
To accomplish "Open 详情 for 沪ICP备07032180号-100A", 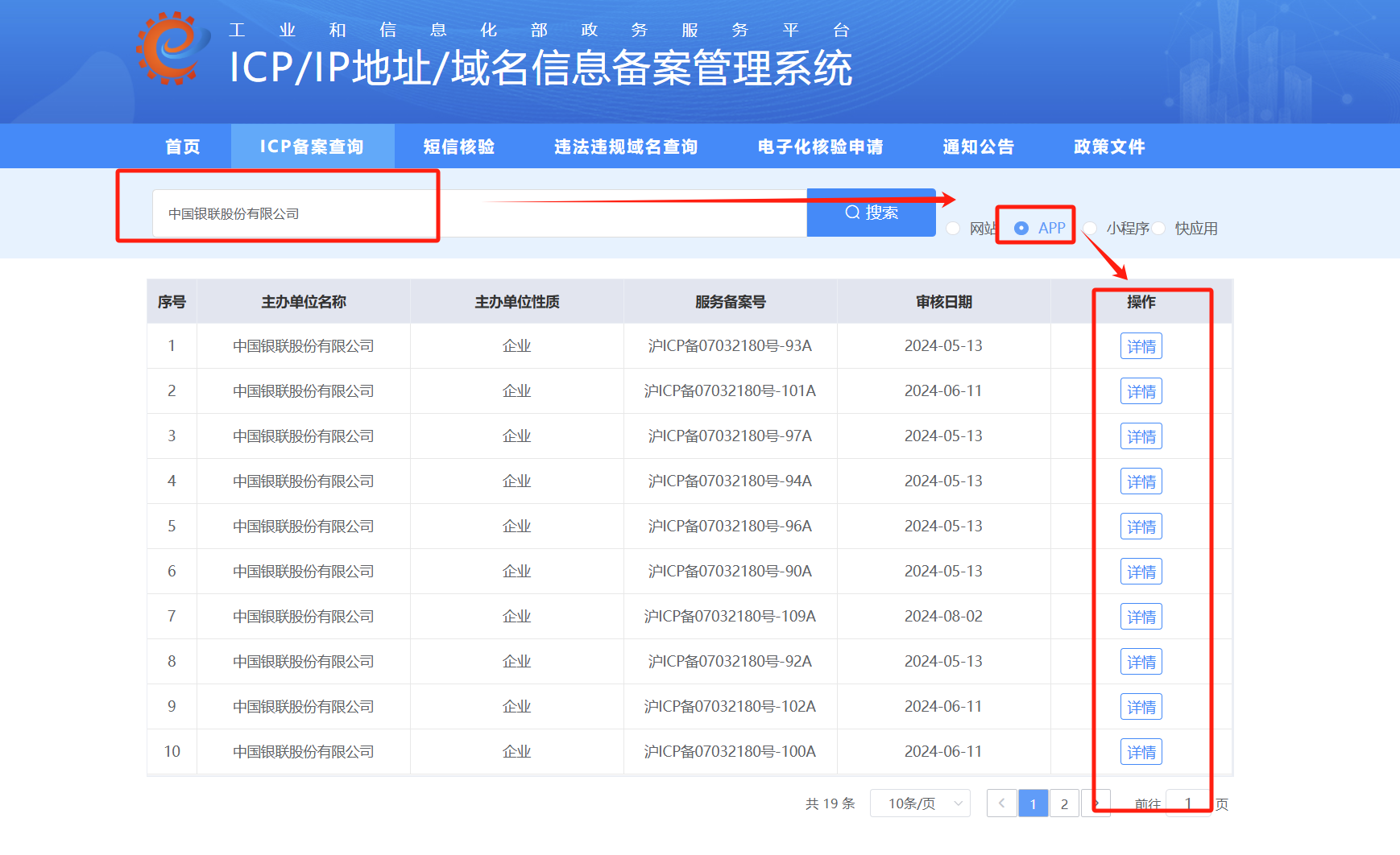I will pyautogui.click(x=1141, y=752).
